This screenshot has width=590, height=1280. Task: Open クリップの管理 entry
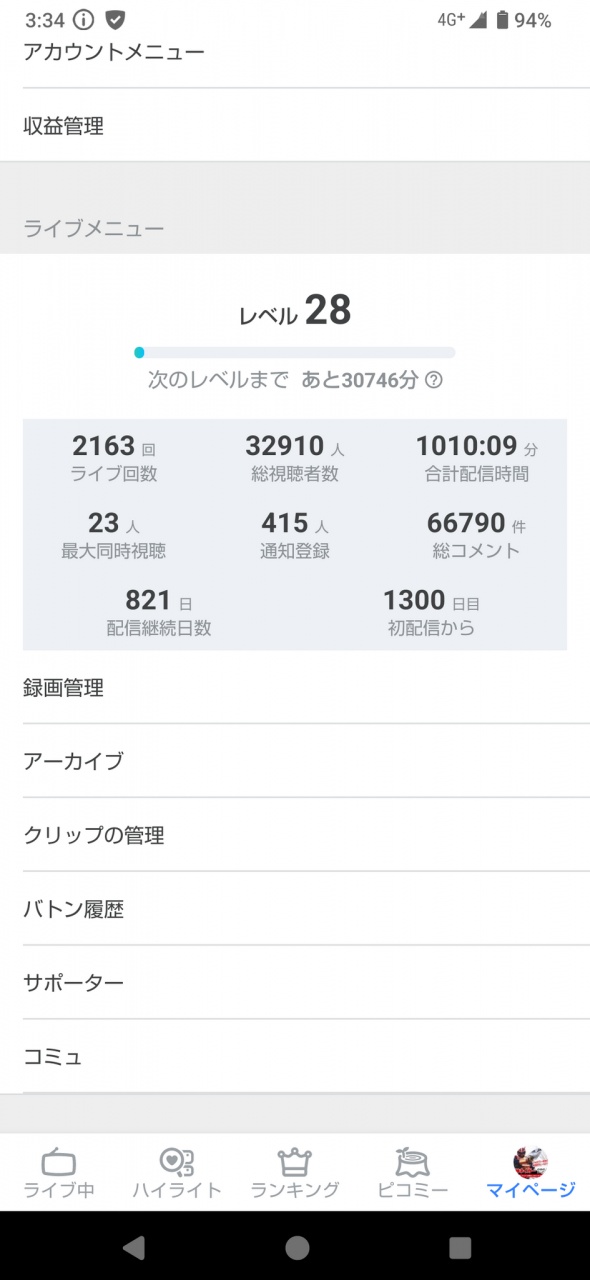[295, 835]
